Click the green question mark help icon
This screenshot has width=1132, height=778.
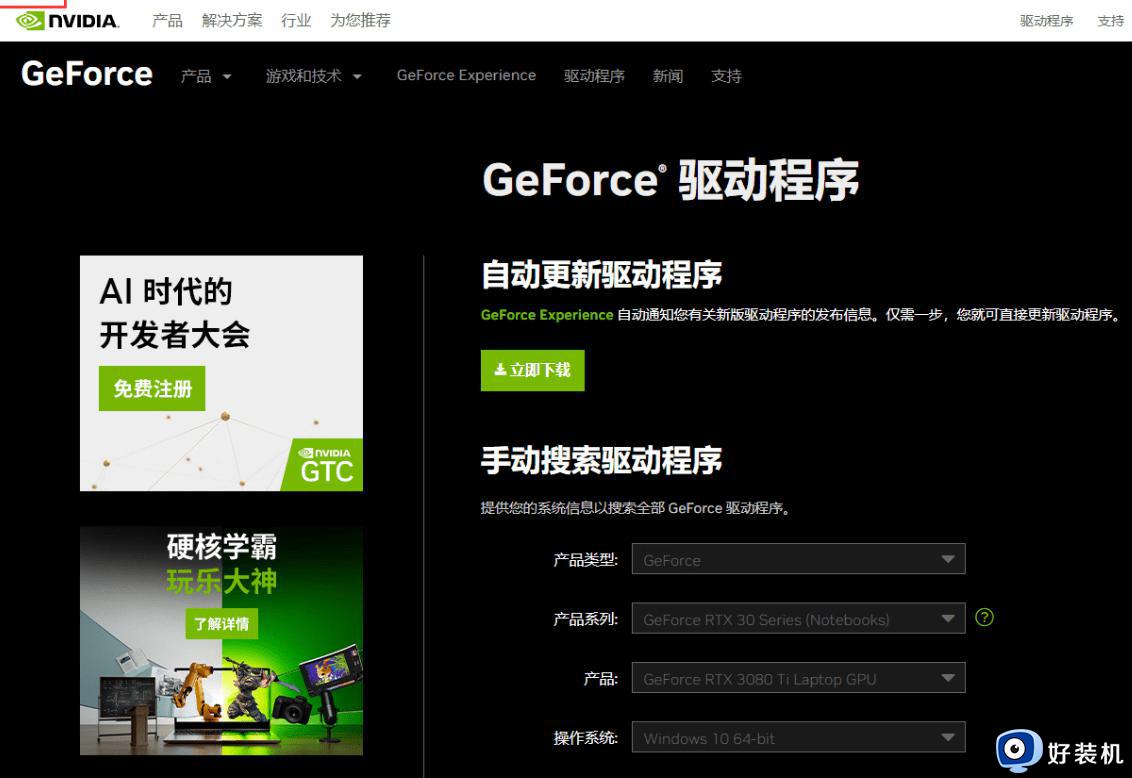[x=984, y=617]
